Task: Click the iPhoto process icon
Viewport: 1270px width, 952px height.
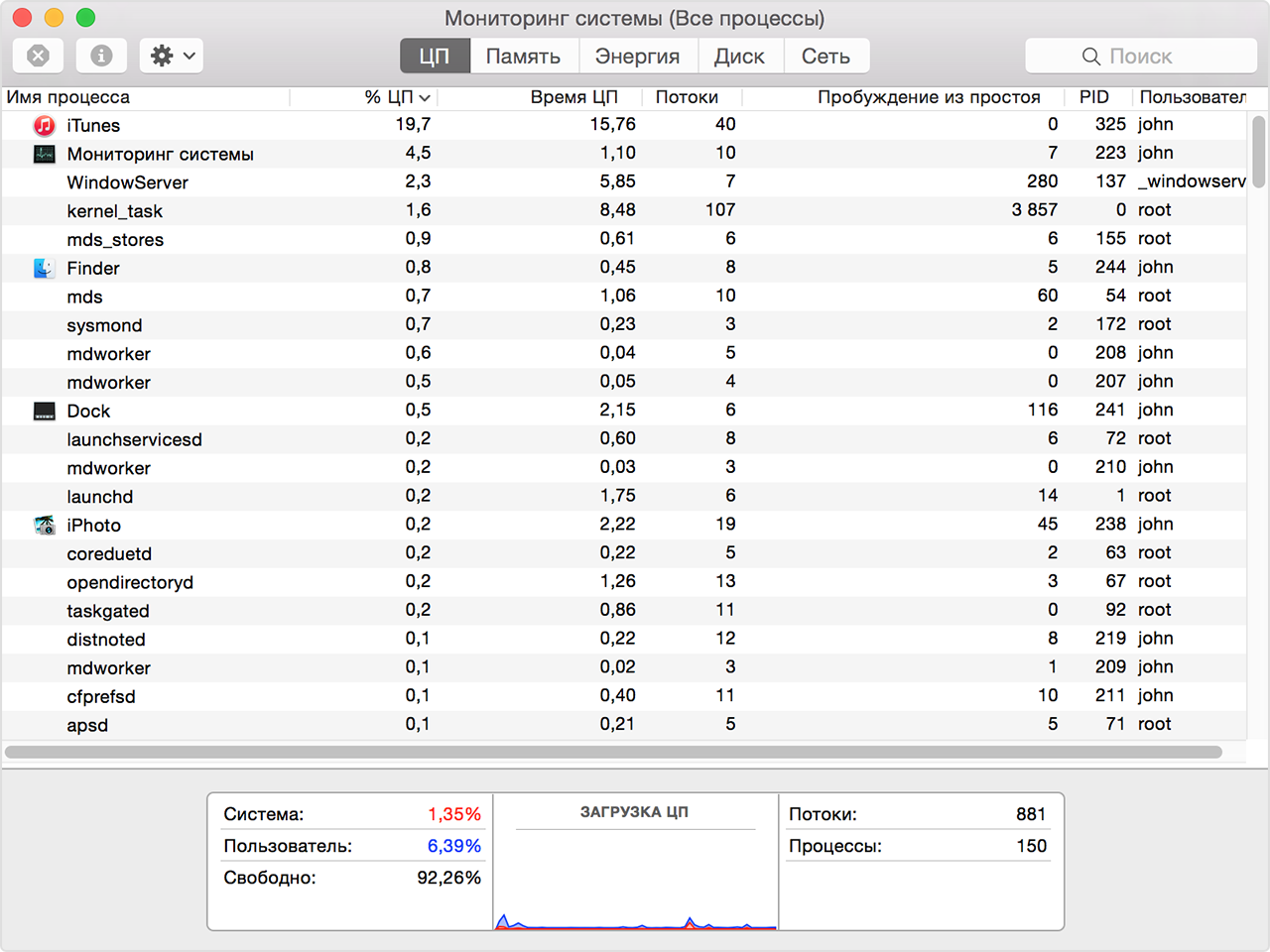Action: (x=44, y=525)
